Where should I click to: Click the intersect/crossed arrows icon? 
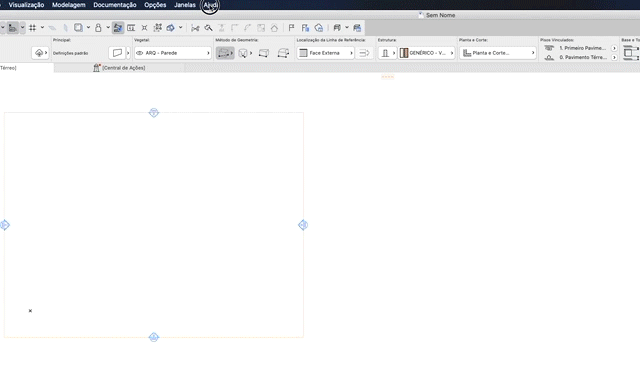coord(144,28)
